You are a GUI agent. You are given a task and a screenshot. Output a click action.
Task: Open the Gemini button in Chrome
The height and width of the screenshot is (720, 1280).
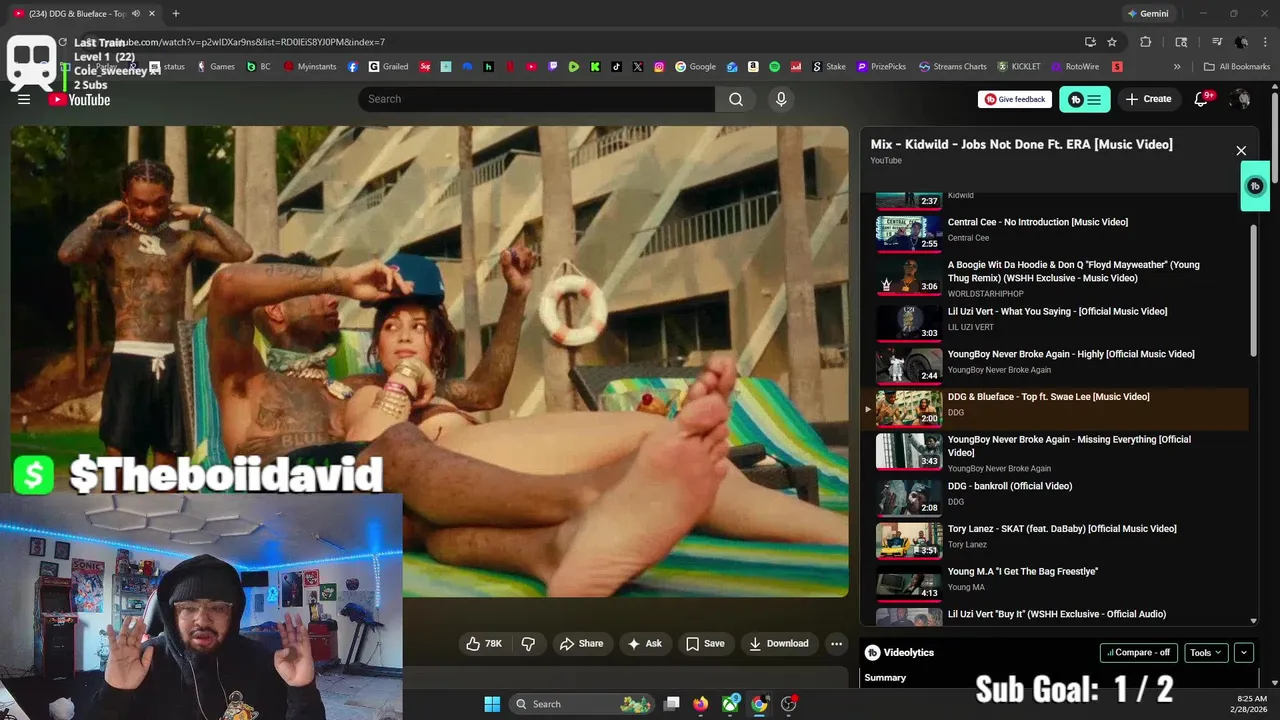tap(1147, 14)
